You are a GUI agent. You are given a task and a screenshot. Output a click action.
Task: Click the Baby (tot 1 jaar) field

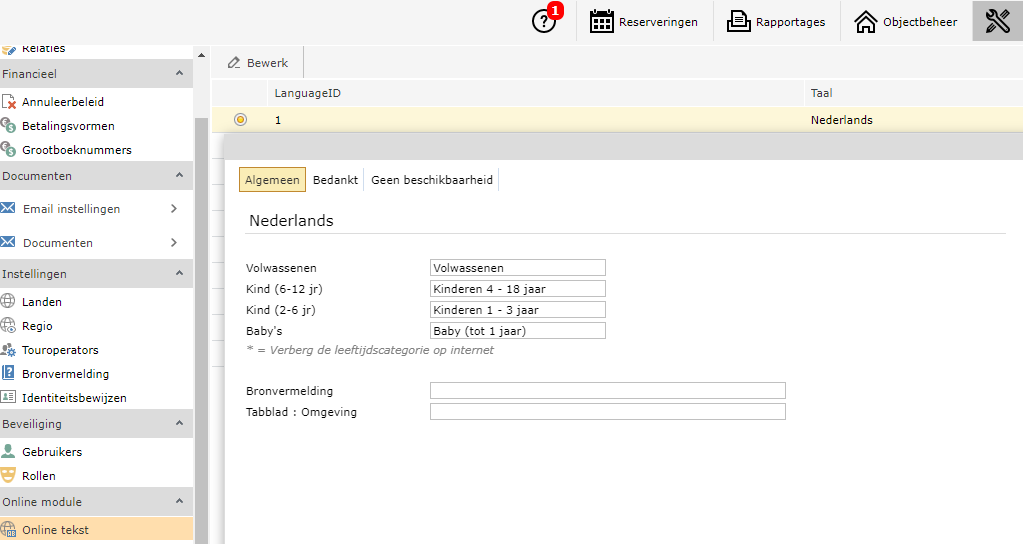coord(518,330)
